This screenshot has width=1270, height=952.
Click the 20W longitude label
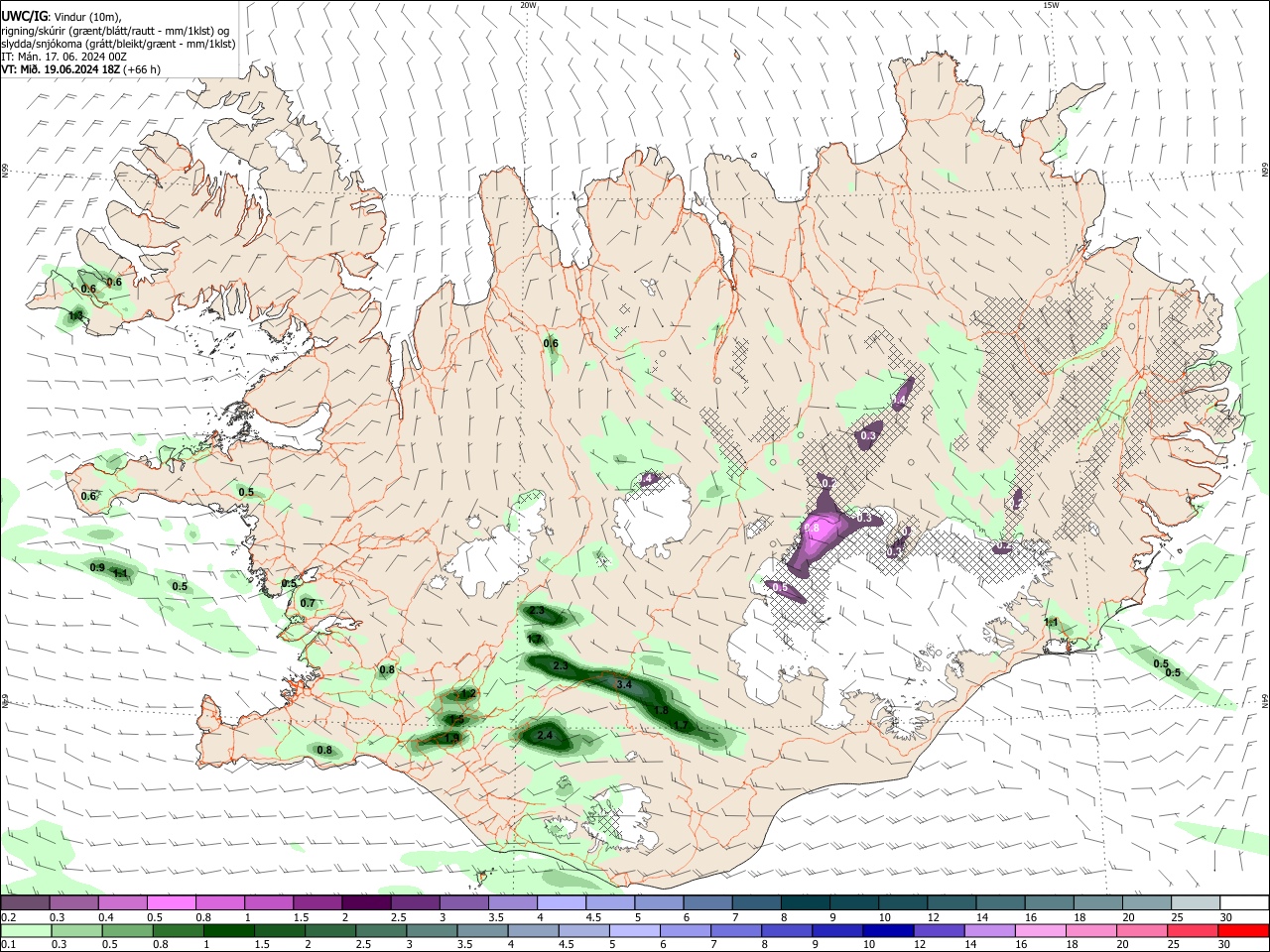tap(528, 5)
